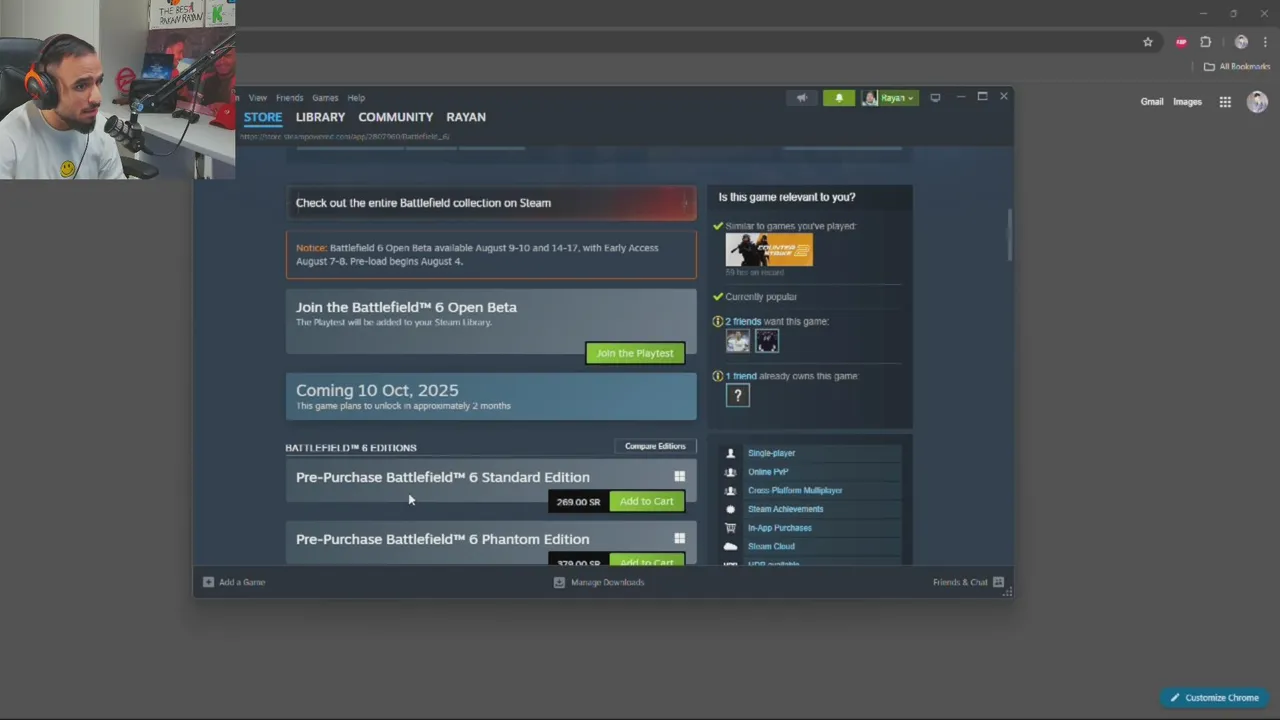Click Cross-Platform Multiplayer feature icon

coord(730,491)
